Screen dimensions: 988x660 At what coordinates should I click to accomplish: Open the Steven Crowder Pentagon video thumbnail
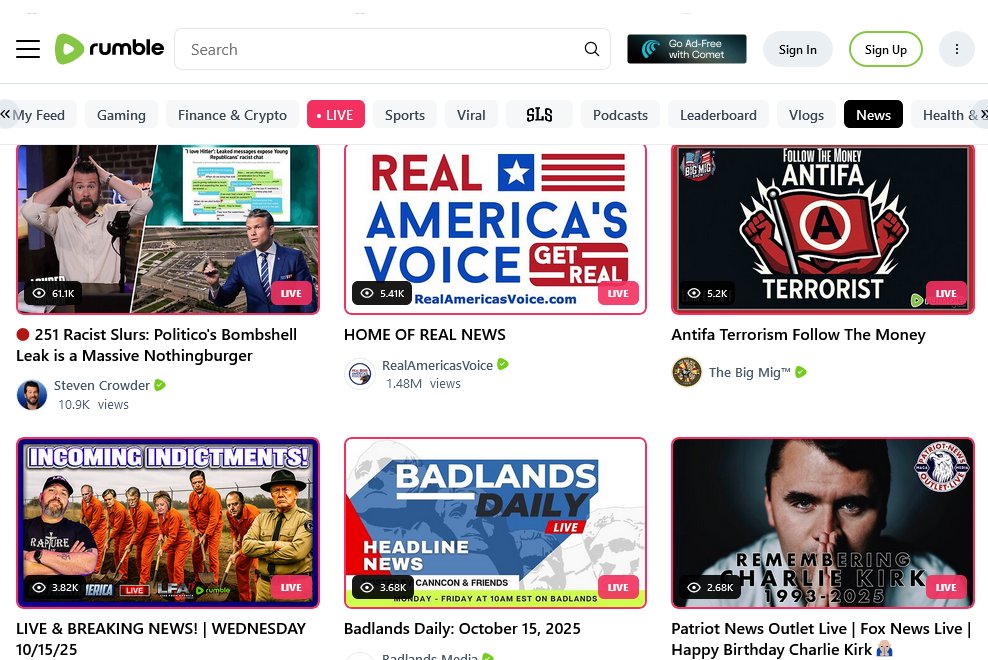pos(168,229)
